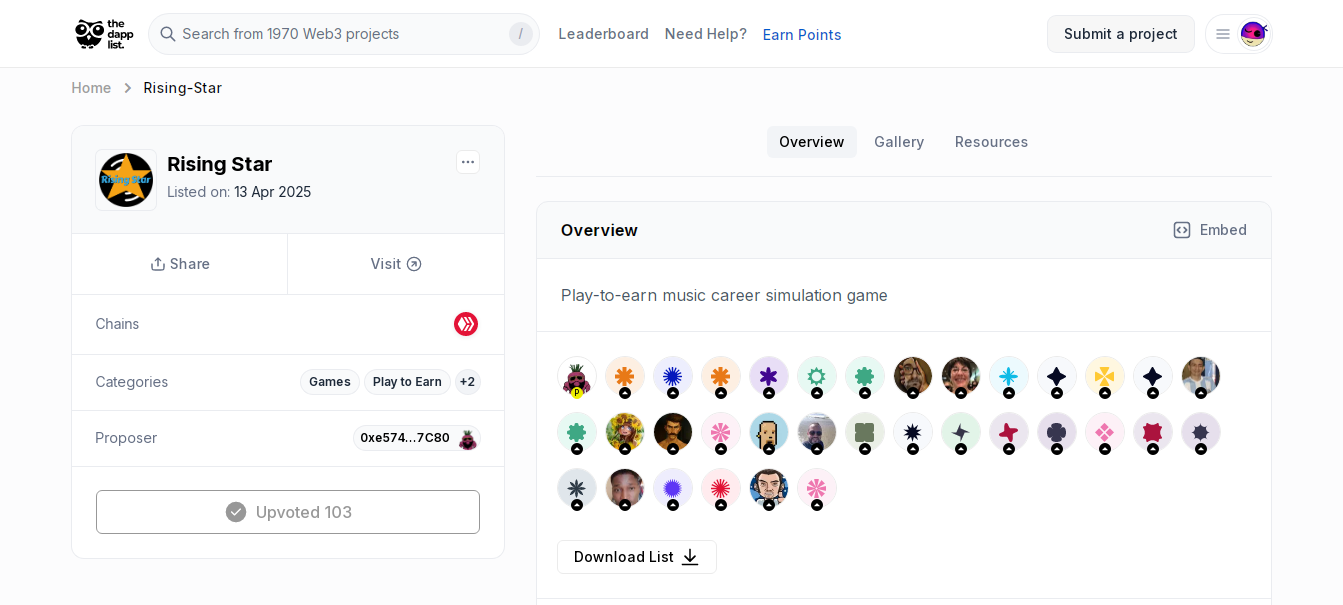Focus the Search from 1970 Web3 projects field

(344, 34)
